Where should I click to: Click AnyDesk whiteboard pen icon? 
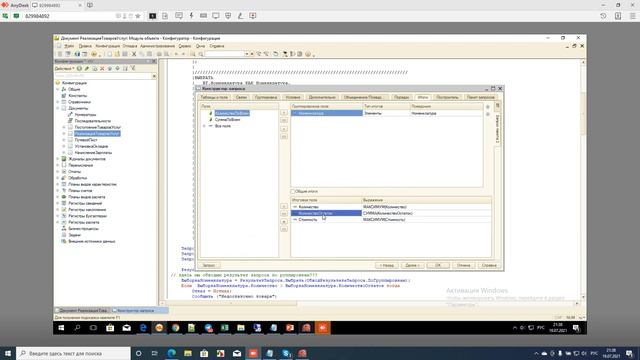coord(240,16)
